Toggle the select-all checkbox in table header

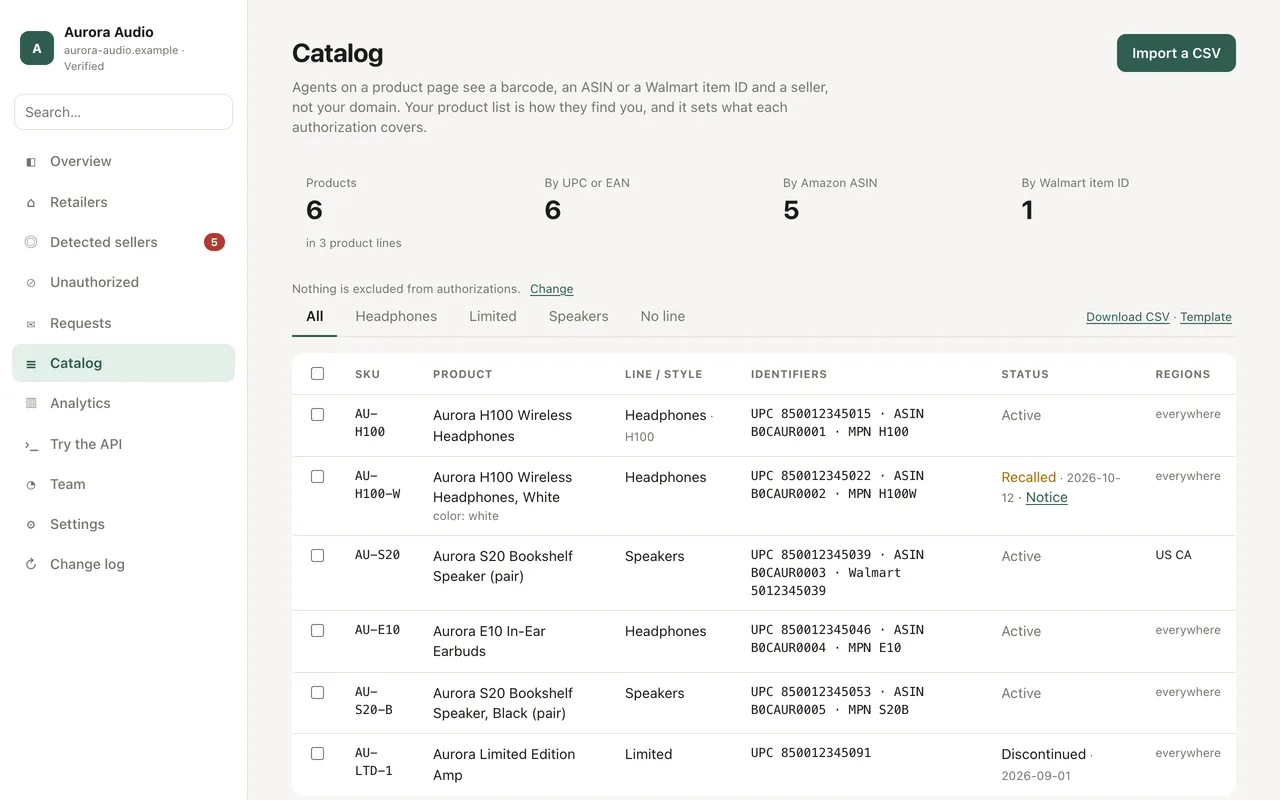point(317,373)
